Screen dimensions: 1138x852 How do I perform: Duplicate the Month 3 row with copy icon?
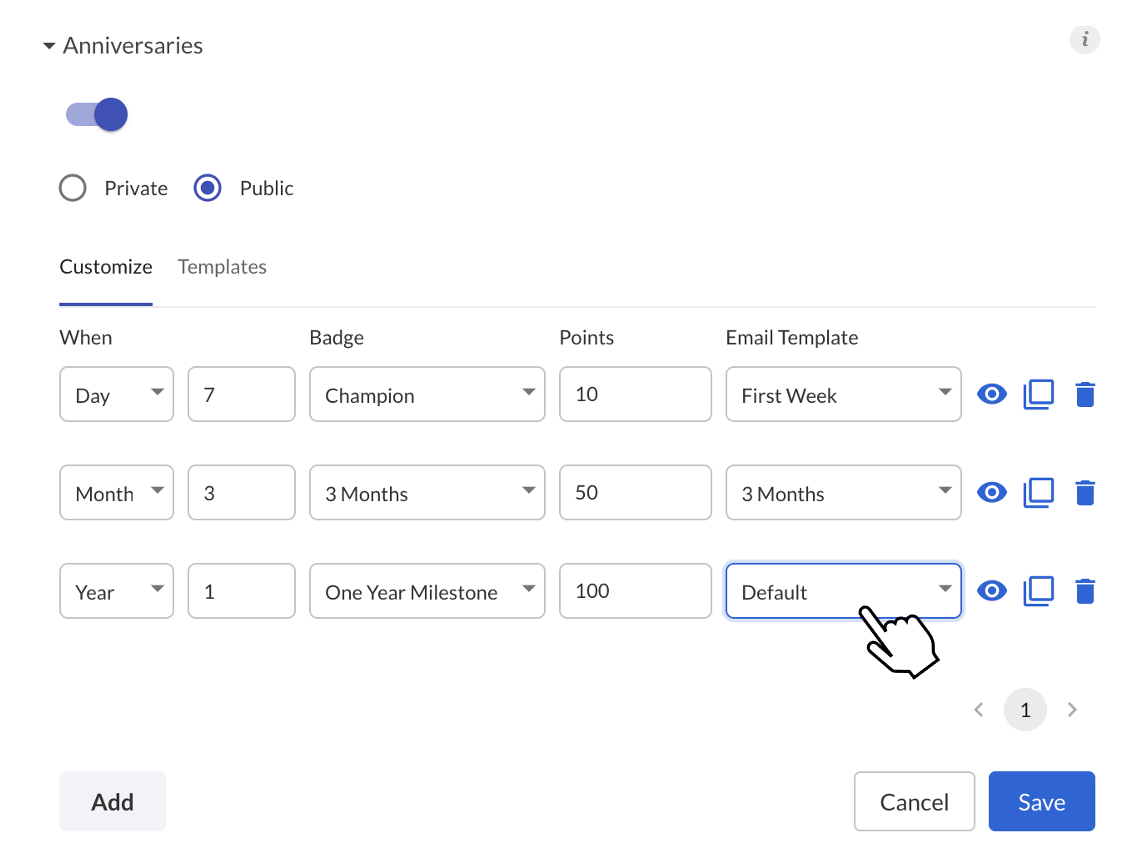[x=1039, y=493]
